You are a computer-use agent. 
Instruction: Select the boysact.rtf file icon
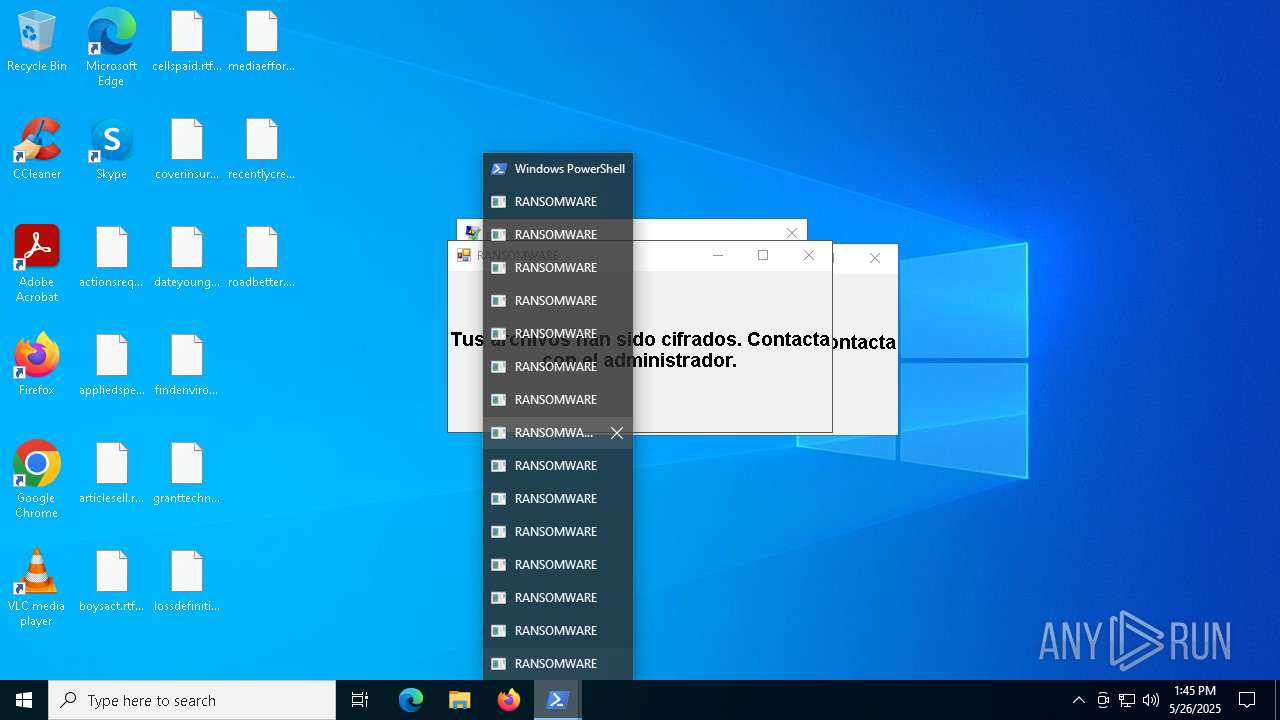point(111,582)
